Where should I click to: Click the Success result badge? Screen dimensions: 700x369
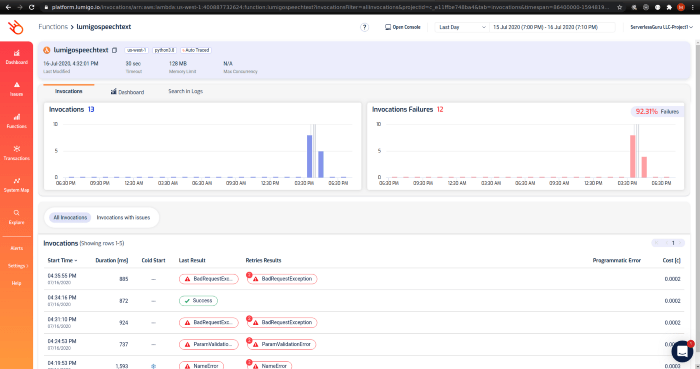click(x=198, y=301)
